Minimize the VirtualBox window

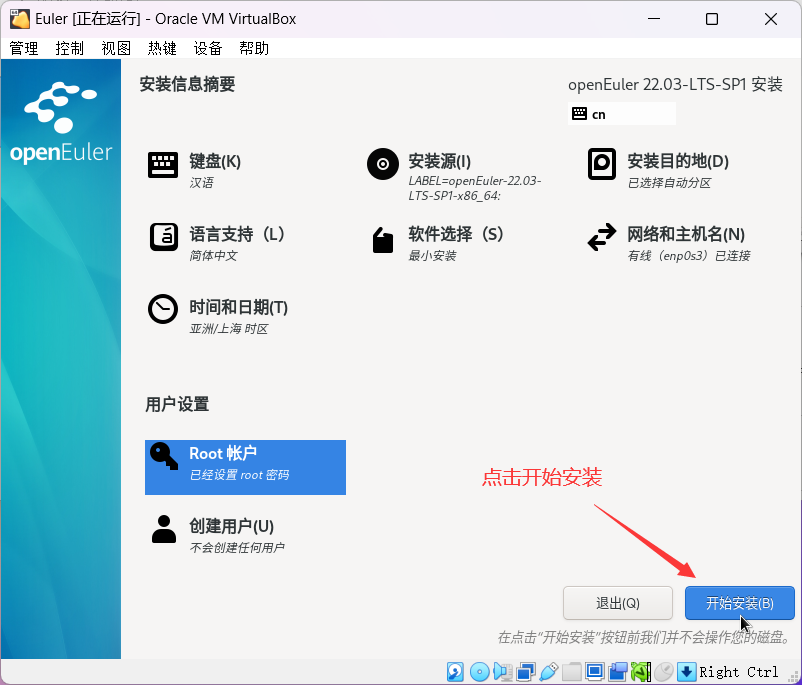653,19
